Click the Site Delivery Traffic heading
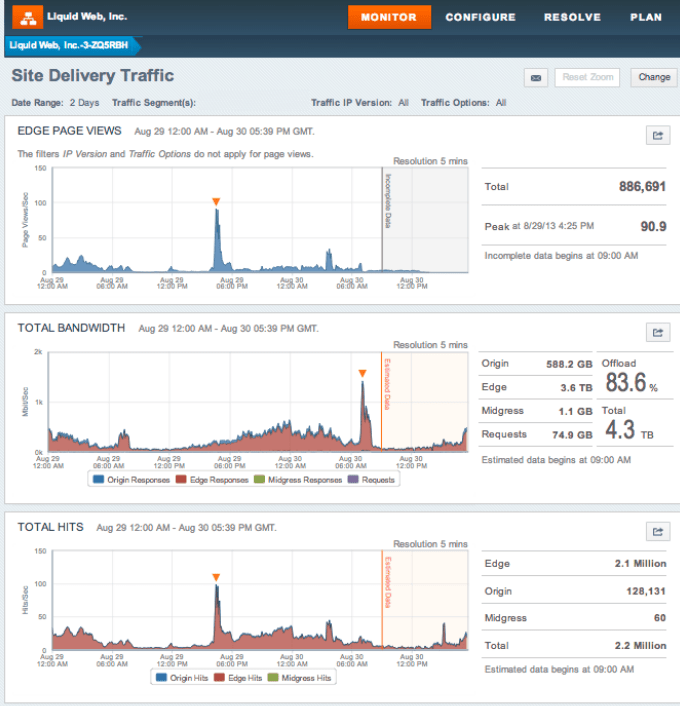 93,76
